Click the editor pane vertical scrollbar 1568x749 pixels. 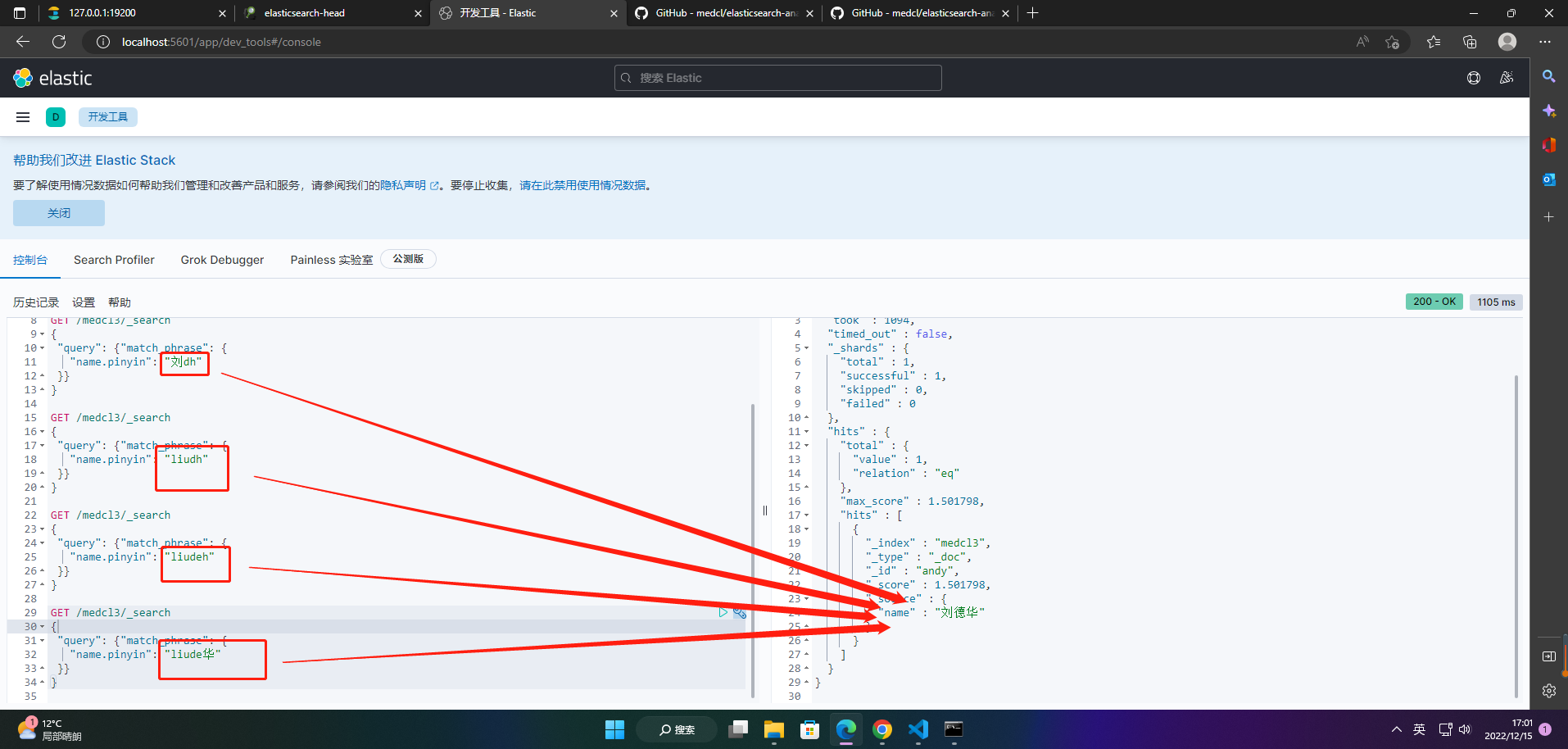tap(753, 549)
